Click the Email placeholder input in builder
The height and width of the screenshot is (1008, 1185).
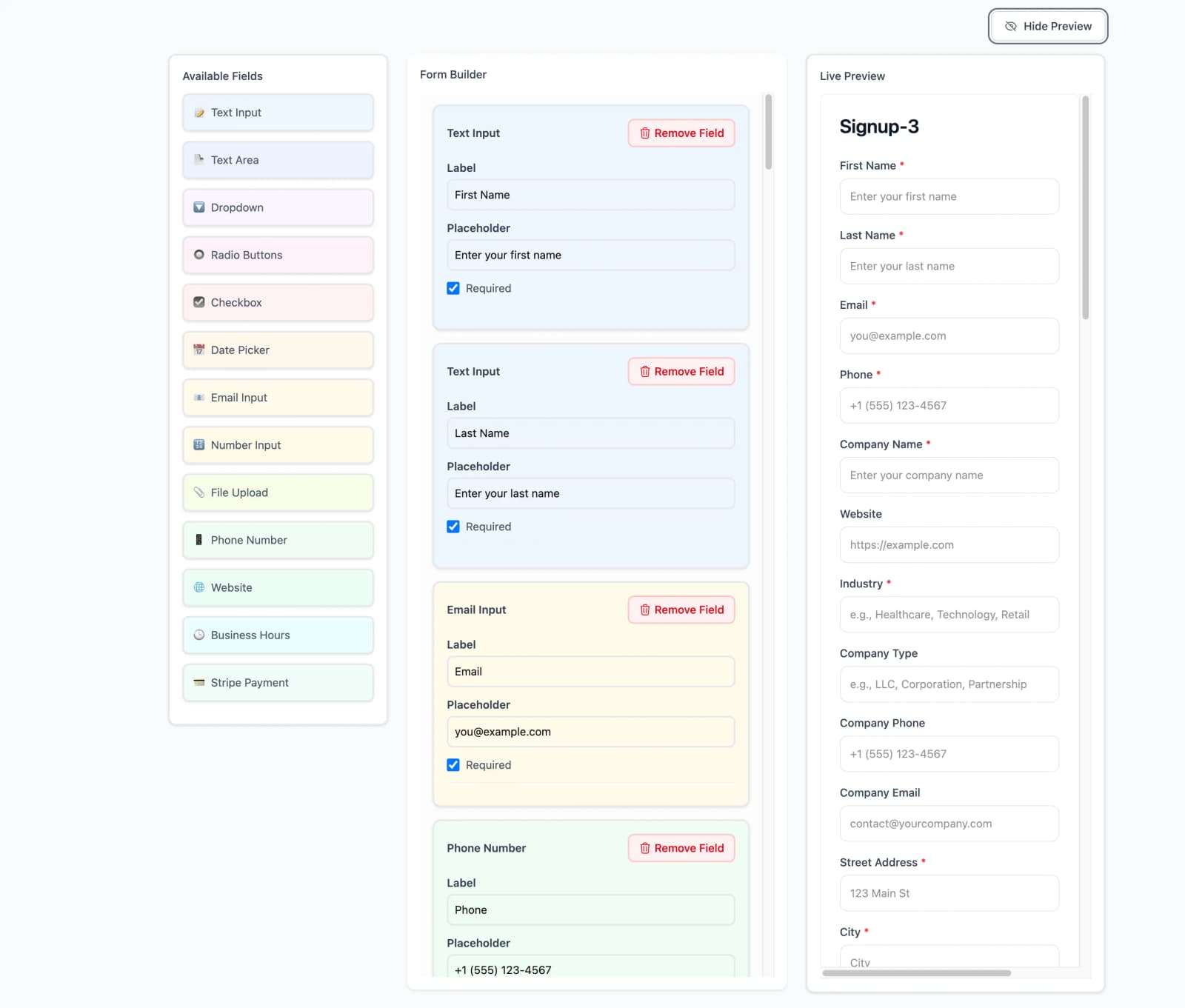590,732
